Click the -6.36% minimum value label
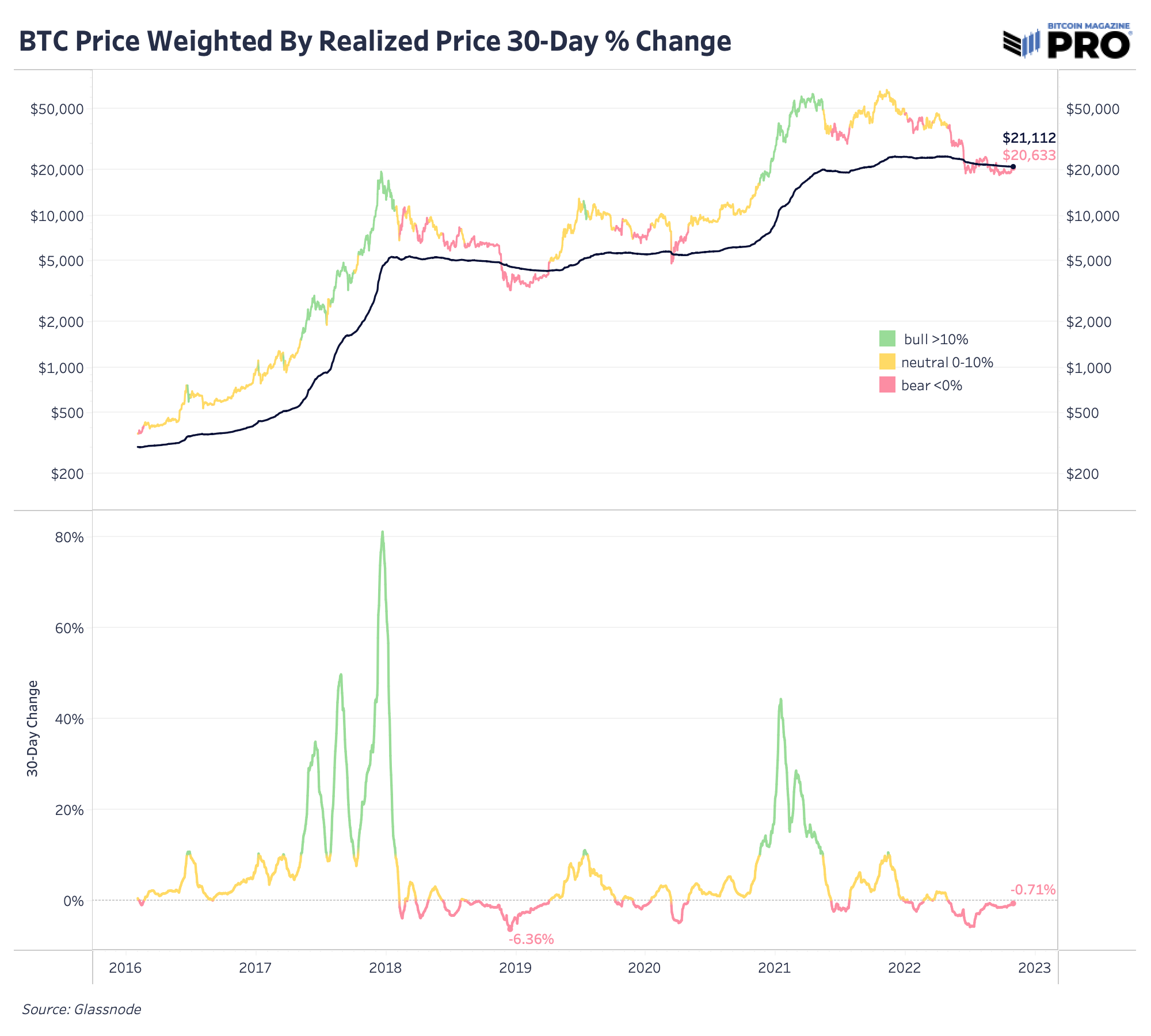The image size is (1151, 1036). (531, 940)
